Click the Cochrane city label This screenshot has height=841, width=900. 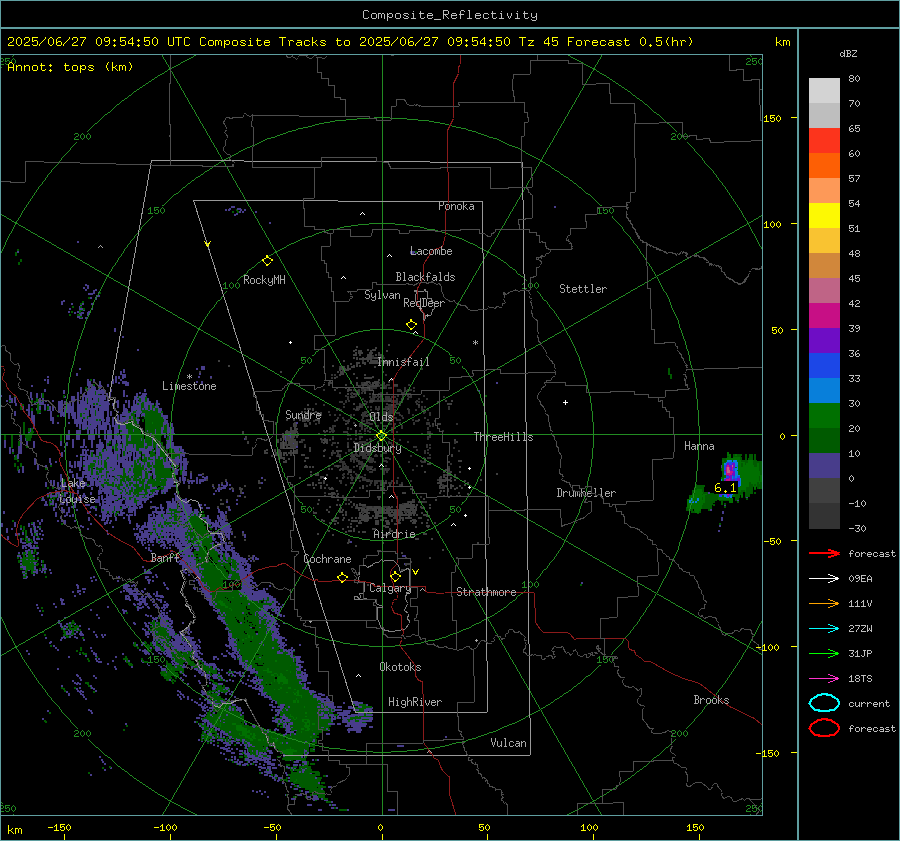[x=327, y=559]
